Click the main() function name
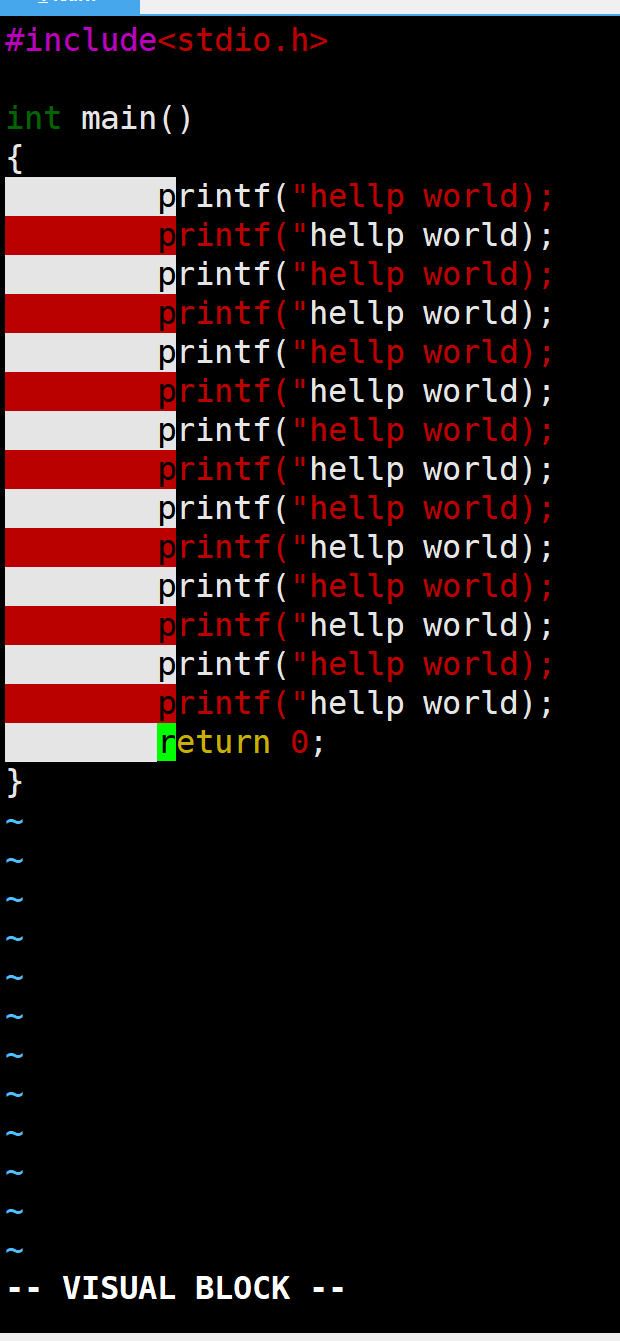Viewport: 620px width, 1341px height. pos(137,119)
